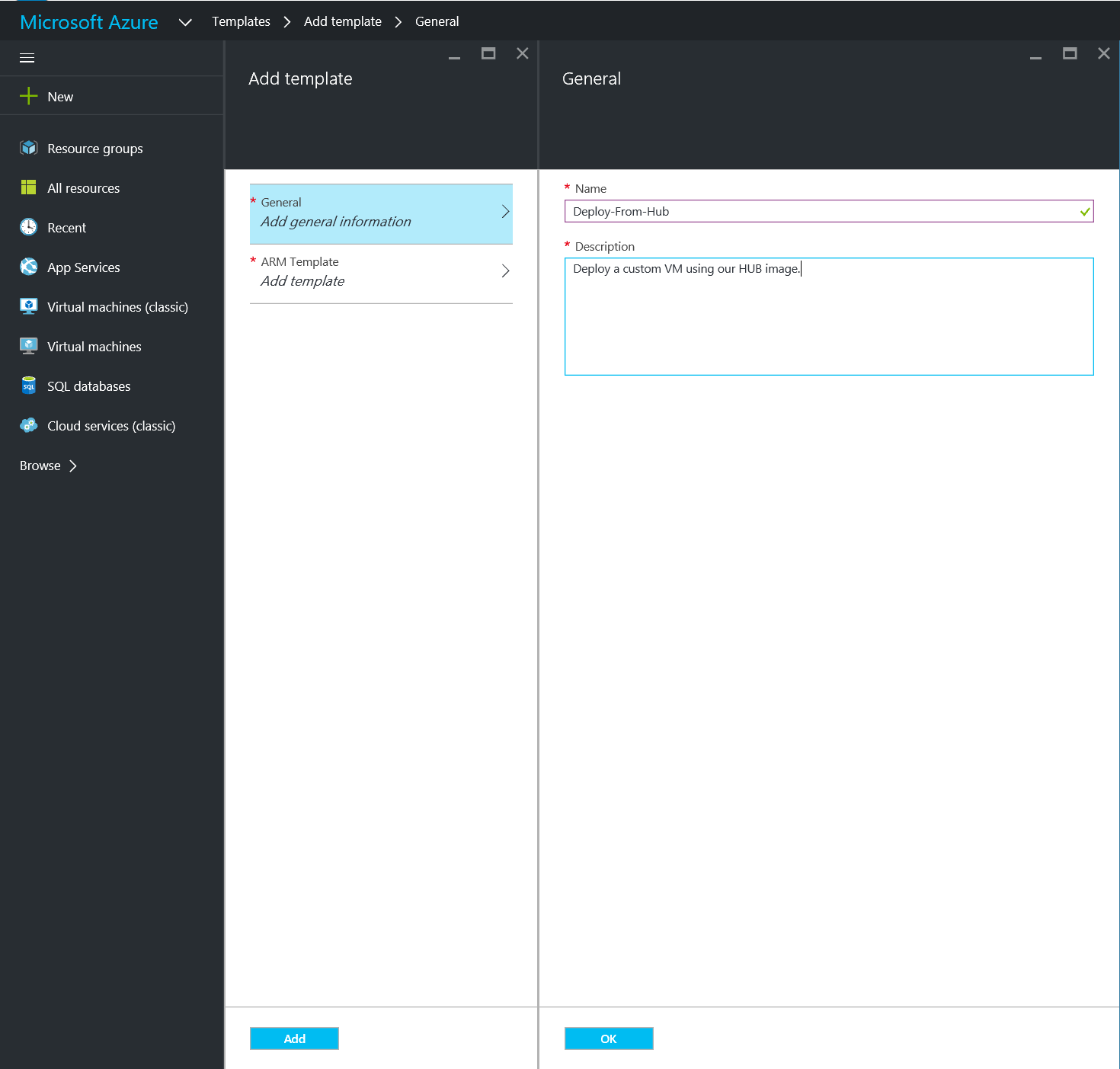
Task: Open the ARM Template step chevron
Action: tap(505, 271)
